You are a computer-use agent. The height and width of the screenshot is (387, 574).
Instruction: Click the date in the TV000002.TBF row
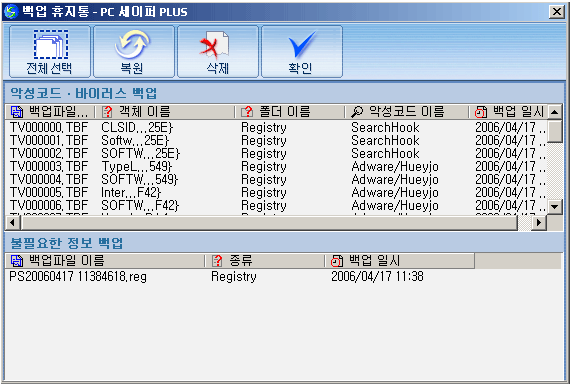click(x=510, y=153)
